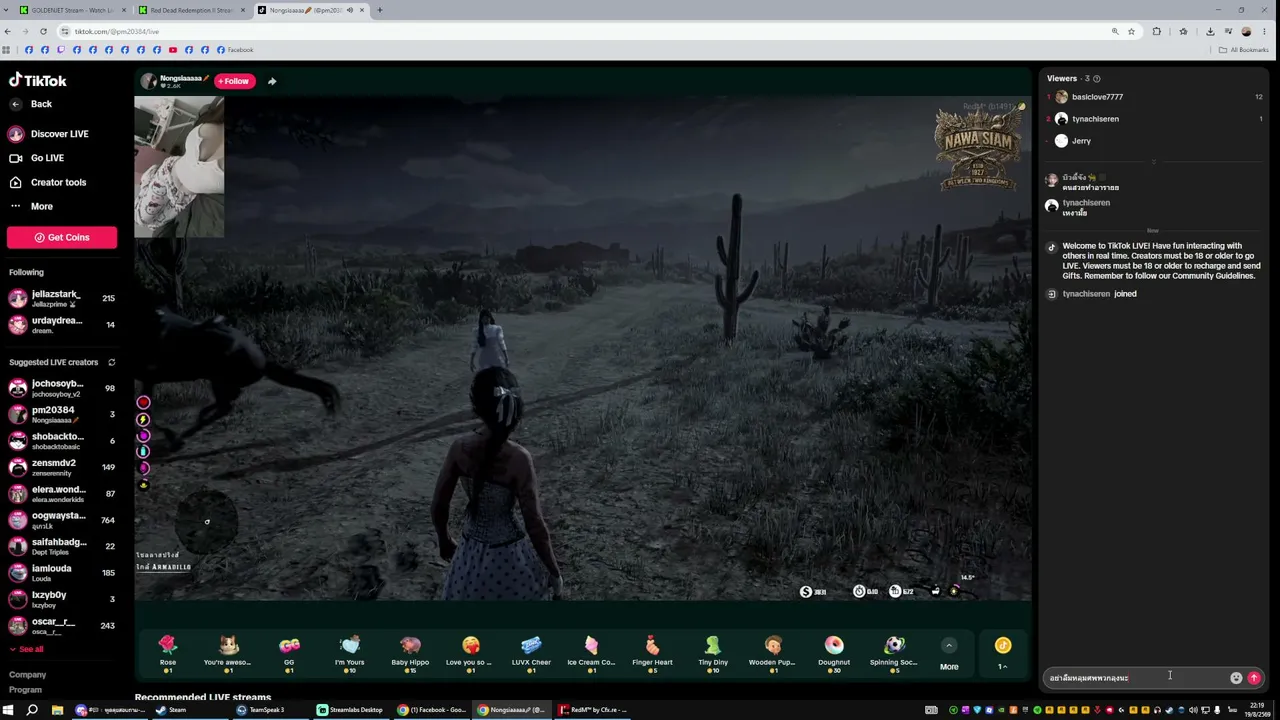Open TeamSpeak 3 from taskbar
Viewport: 1280px width, 720px height.
260,710
